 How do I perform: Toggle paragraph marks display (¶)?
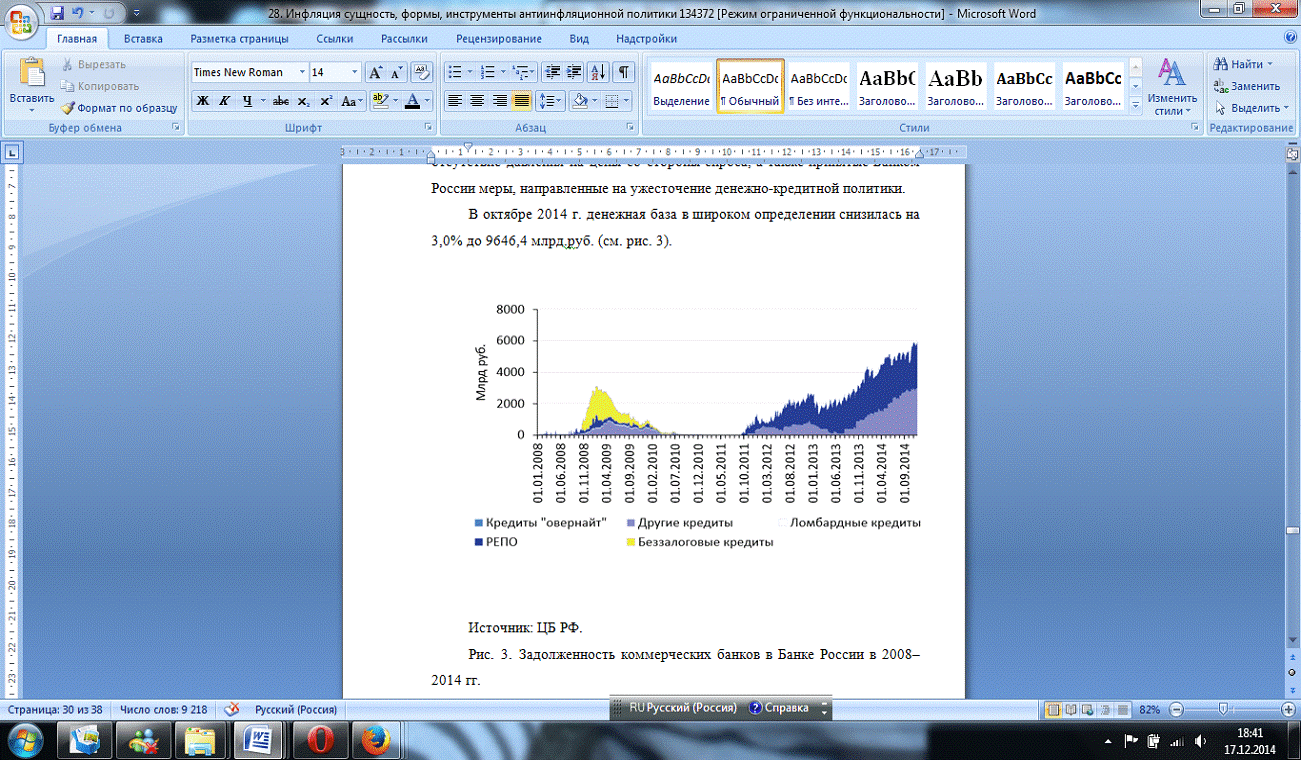click(624, 72)
